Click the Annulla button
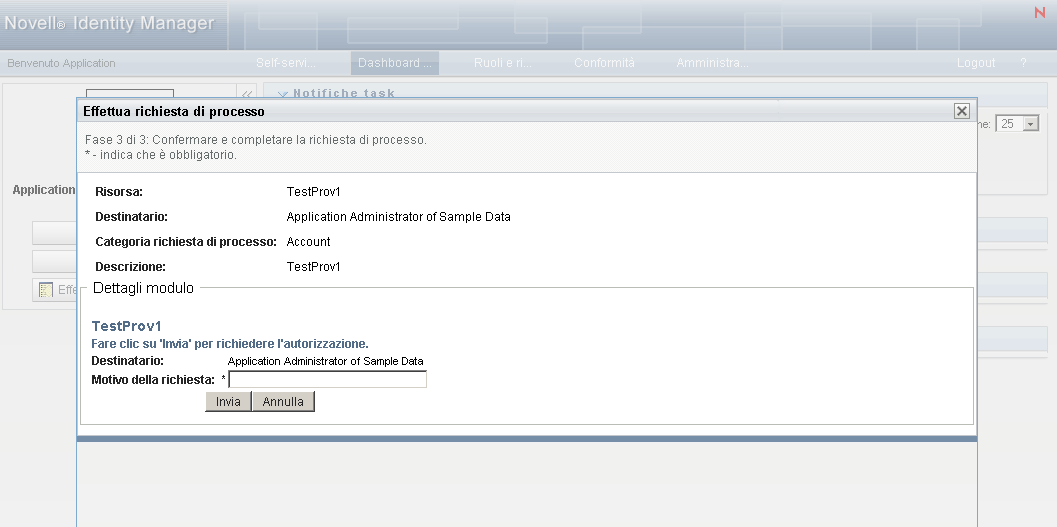Screen dimensions: 1057x527 283,402
